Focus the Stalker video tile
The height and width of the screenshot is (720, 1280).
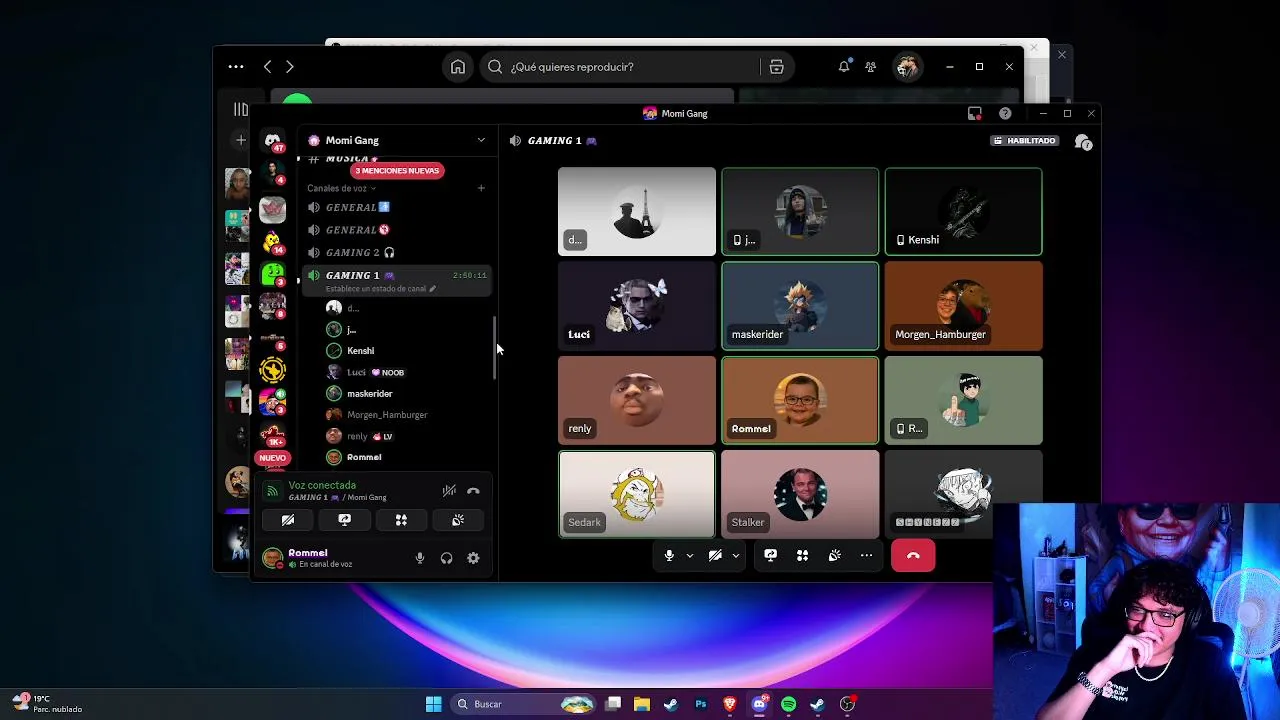click(800, 494)
